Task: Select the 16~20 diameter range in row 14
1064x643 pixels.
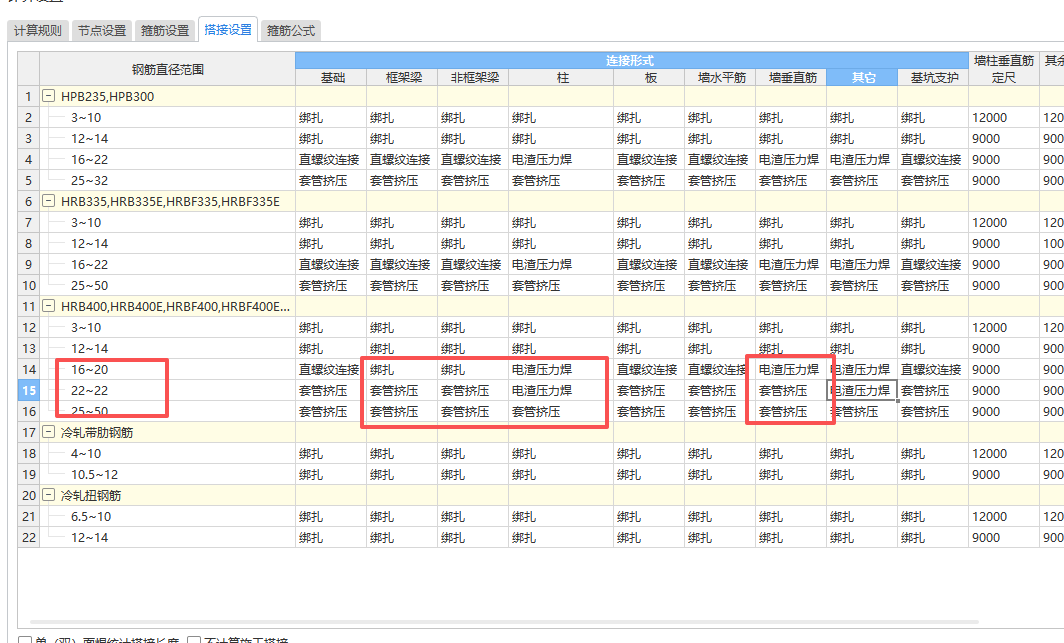Action: [x=90, y=370]
